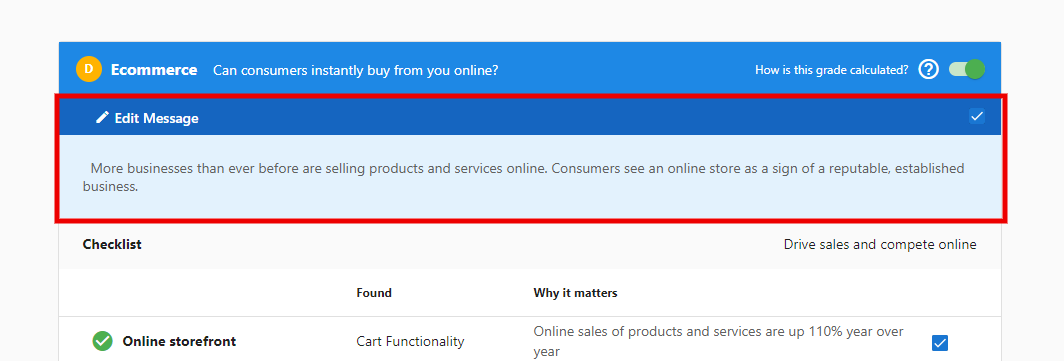Click the green checkmark next to Online storefront
Screen dimensions: 1064x361
tap(102, 341)
